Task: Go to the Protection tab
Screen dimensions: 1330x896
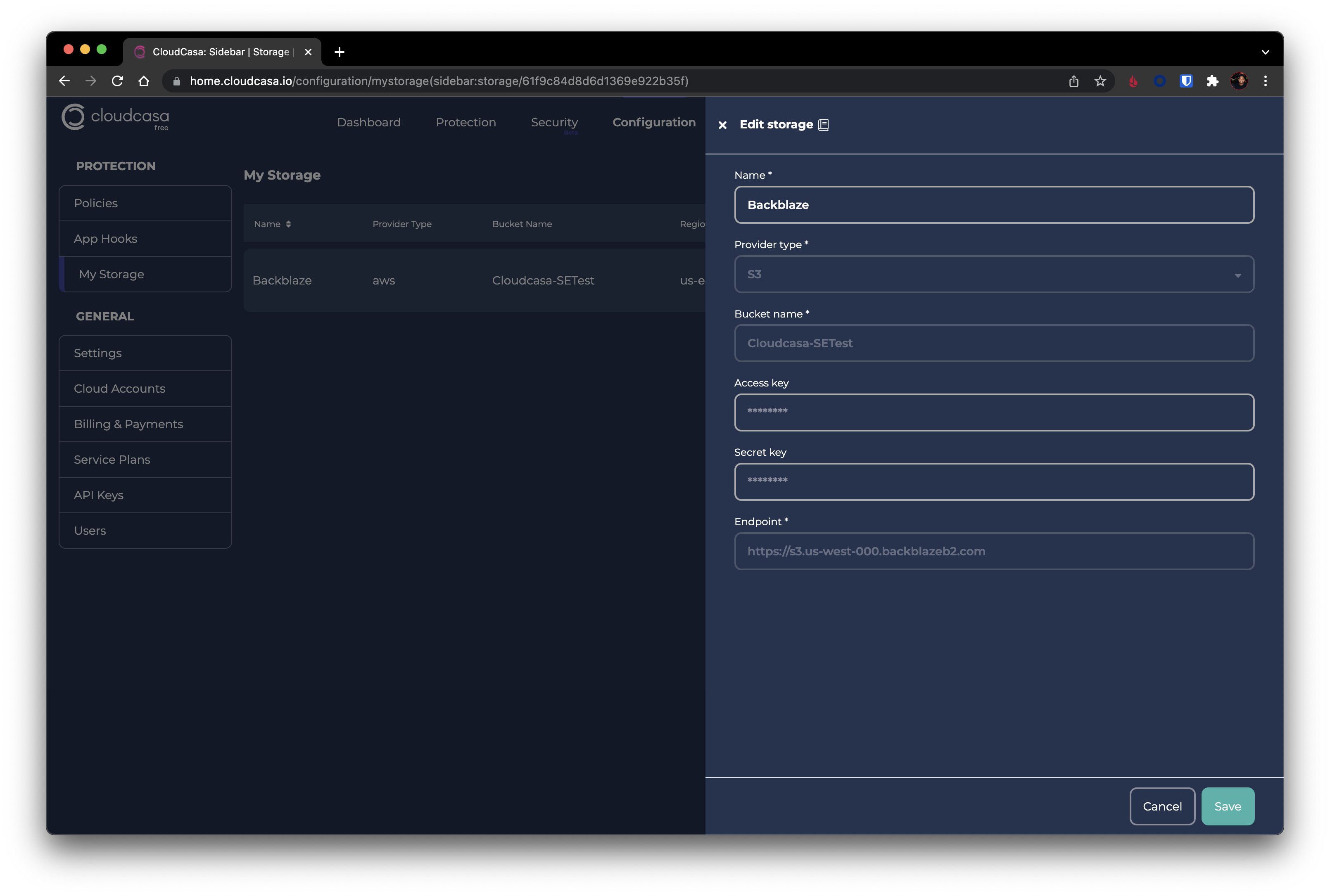Action: point(466,122)
